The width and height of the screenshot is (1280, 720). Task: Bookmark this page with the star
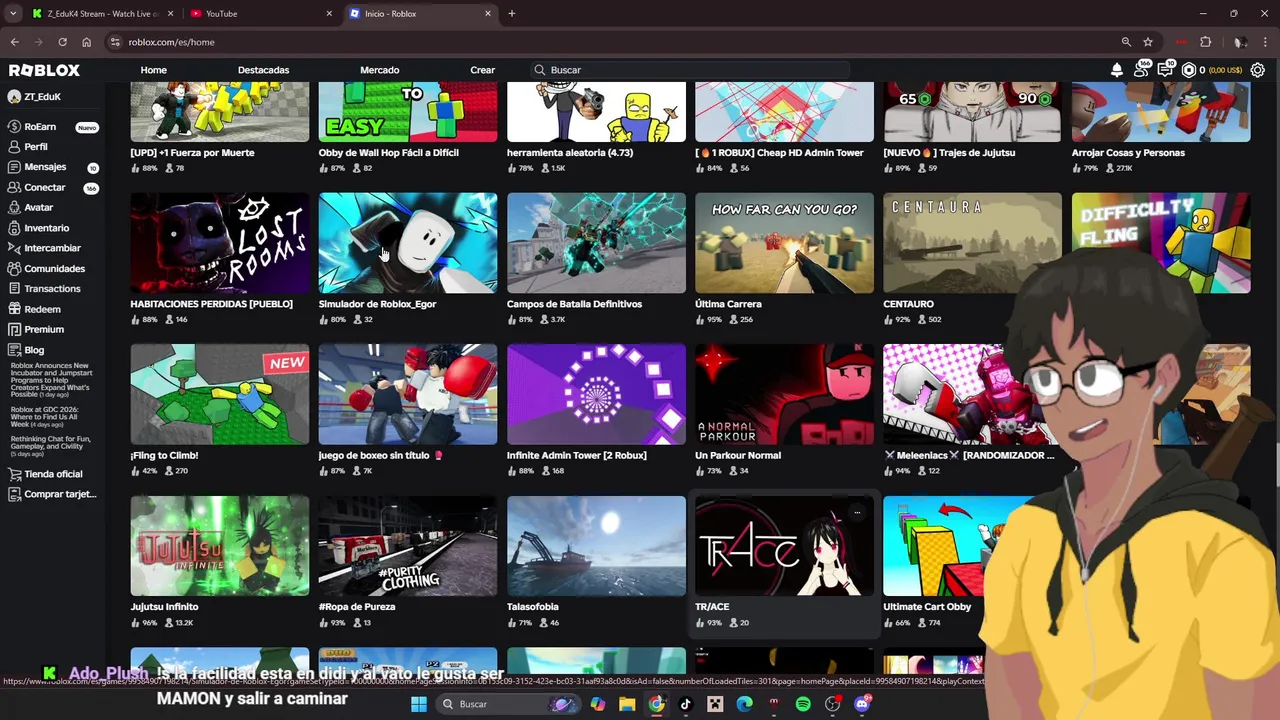(x=1148, y=42)
